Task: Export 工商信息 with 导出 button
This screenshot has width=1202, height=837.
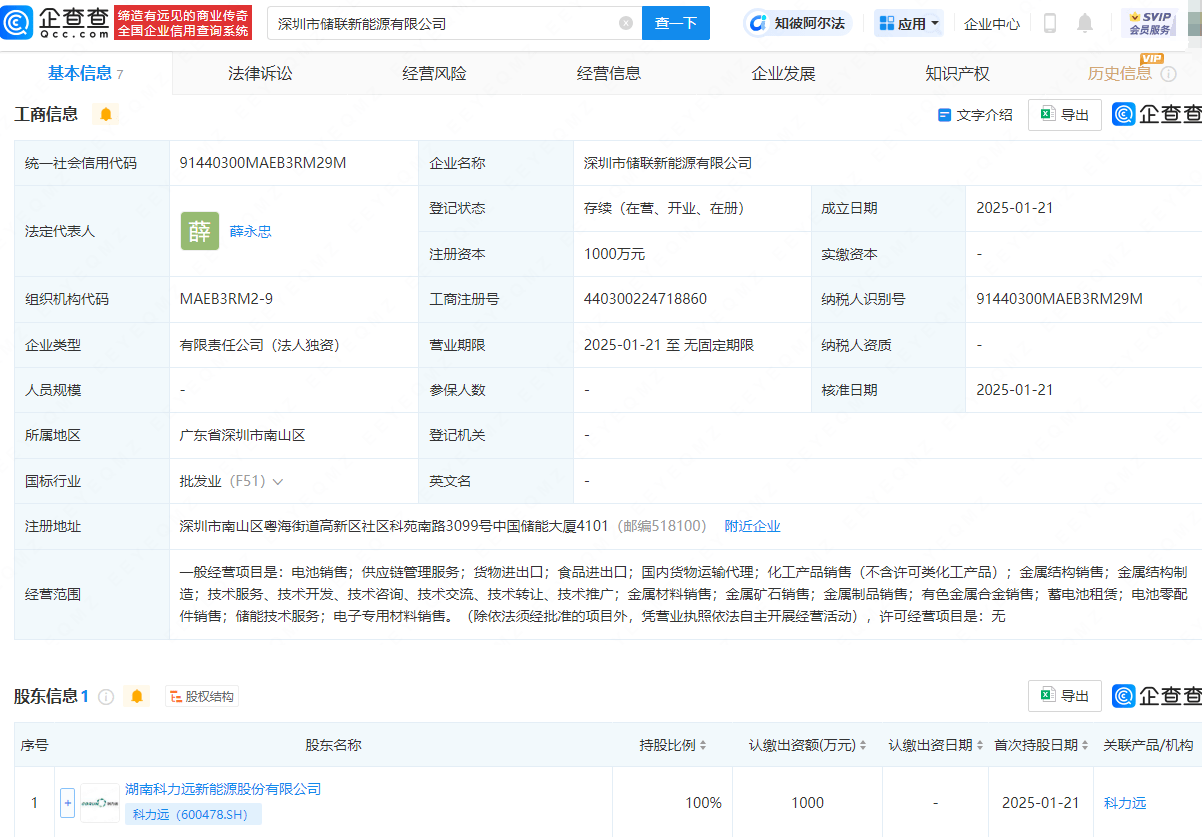Action: 1065,115
